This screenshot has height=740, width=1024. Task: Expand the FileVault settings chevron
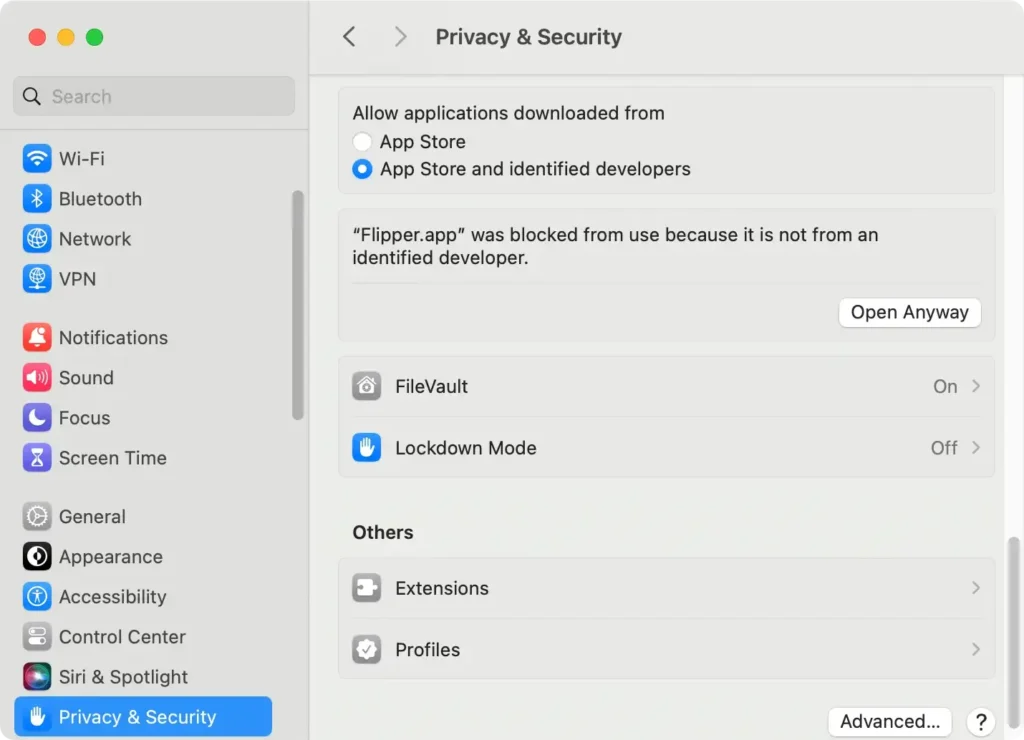pos(975,386)
